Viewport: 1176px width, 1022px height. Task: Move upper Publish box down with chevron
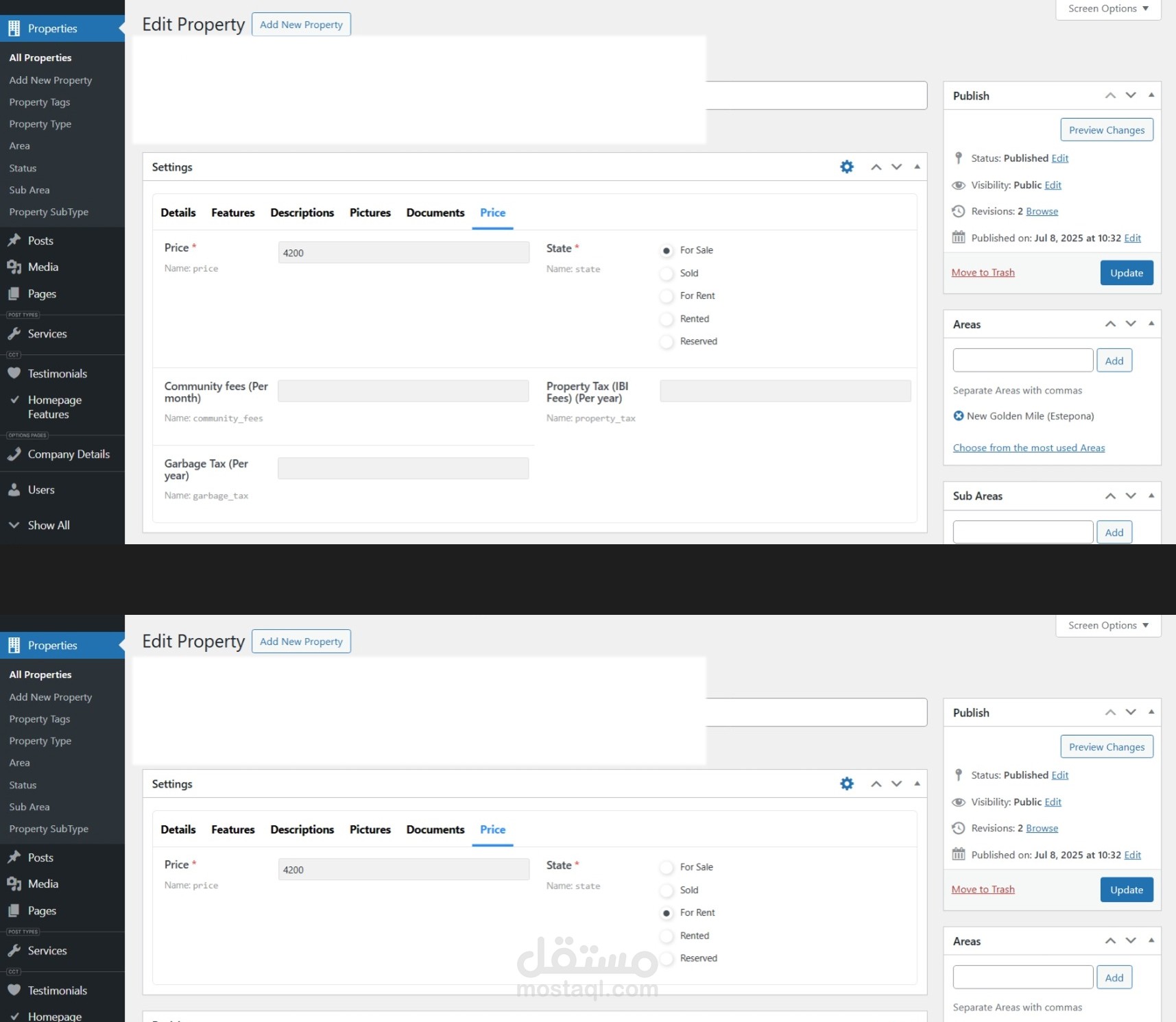pyautogui.click(x=1131, y=95)
